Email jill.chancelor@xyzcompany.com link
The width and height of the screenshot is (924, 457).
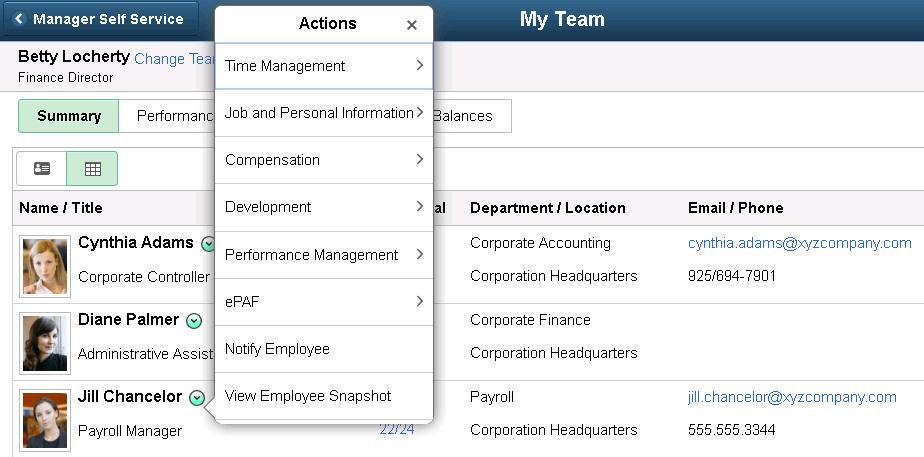[x=792, y=397]
